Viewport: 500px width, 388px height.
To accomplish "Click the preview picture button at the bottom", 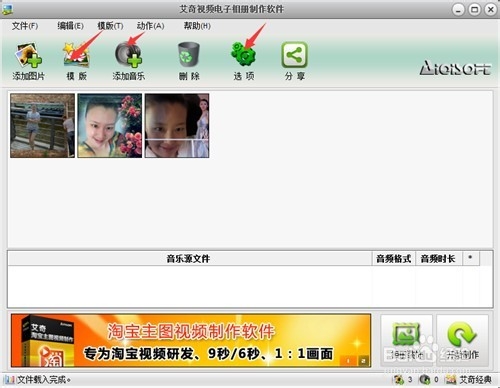I will 406,340.
